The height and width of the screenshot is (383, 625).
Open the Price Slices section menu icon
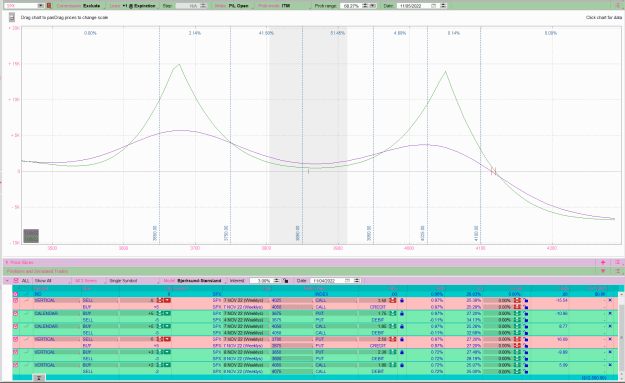[x=617, y=262]
